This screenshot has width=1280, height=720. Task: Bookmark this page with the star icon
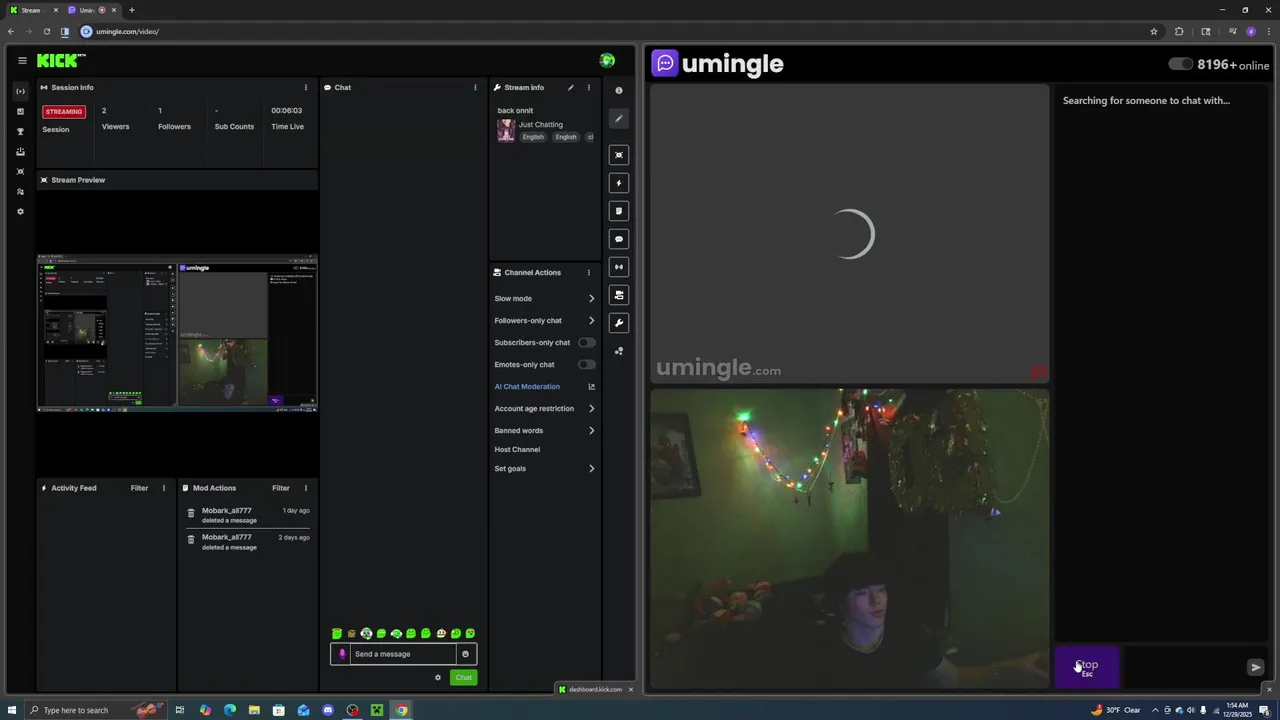[1154, 31]
